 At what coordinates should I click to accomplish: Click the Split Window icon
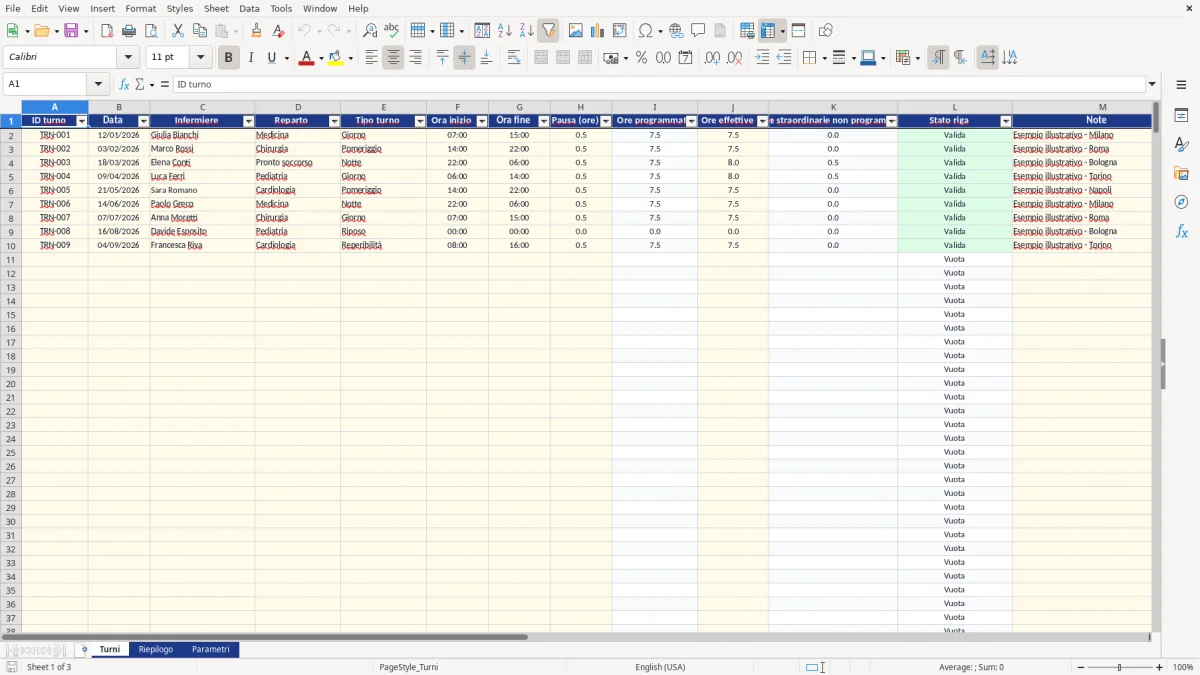798,31
